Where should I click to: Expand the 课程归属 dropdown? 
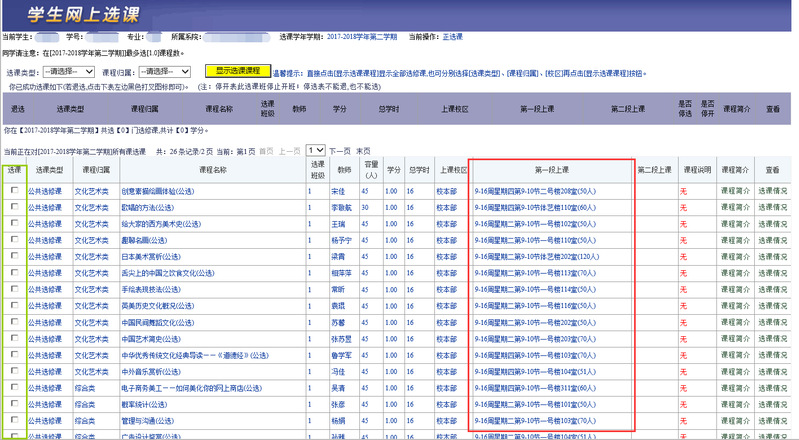click(x=165, y=72)
